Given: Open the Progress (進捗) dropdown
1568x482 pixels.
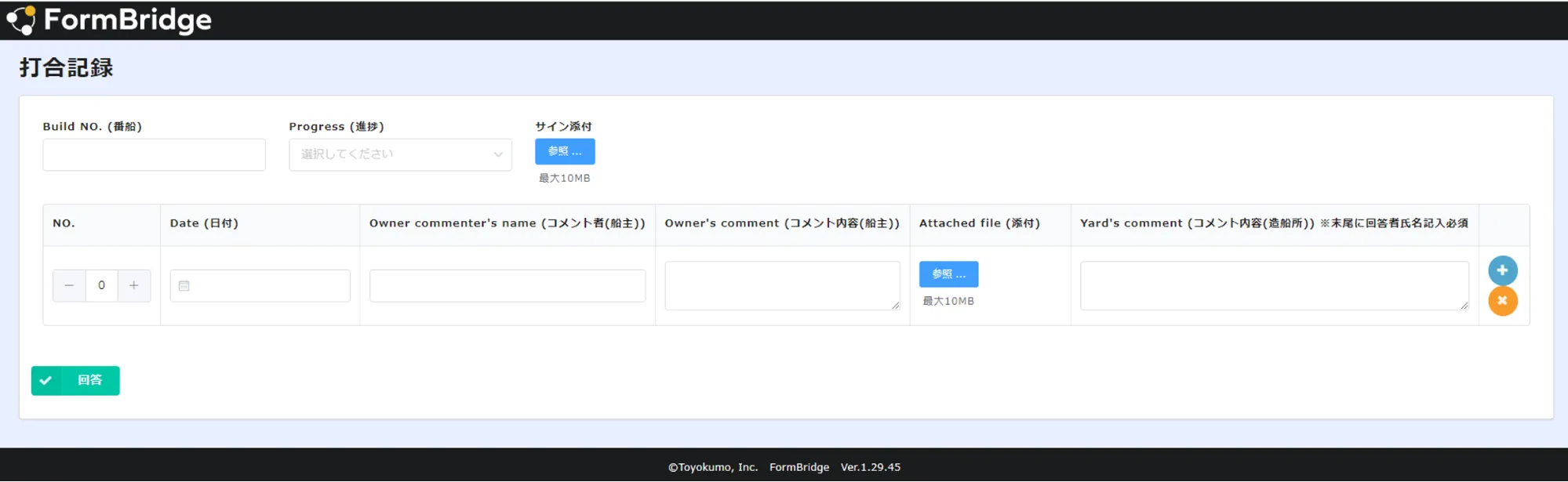Looking at the screenshot, I should [400, 154].
